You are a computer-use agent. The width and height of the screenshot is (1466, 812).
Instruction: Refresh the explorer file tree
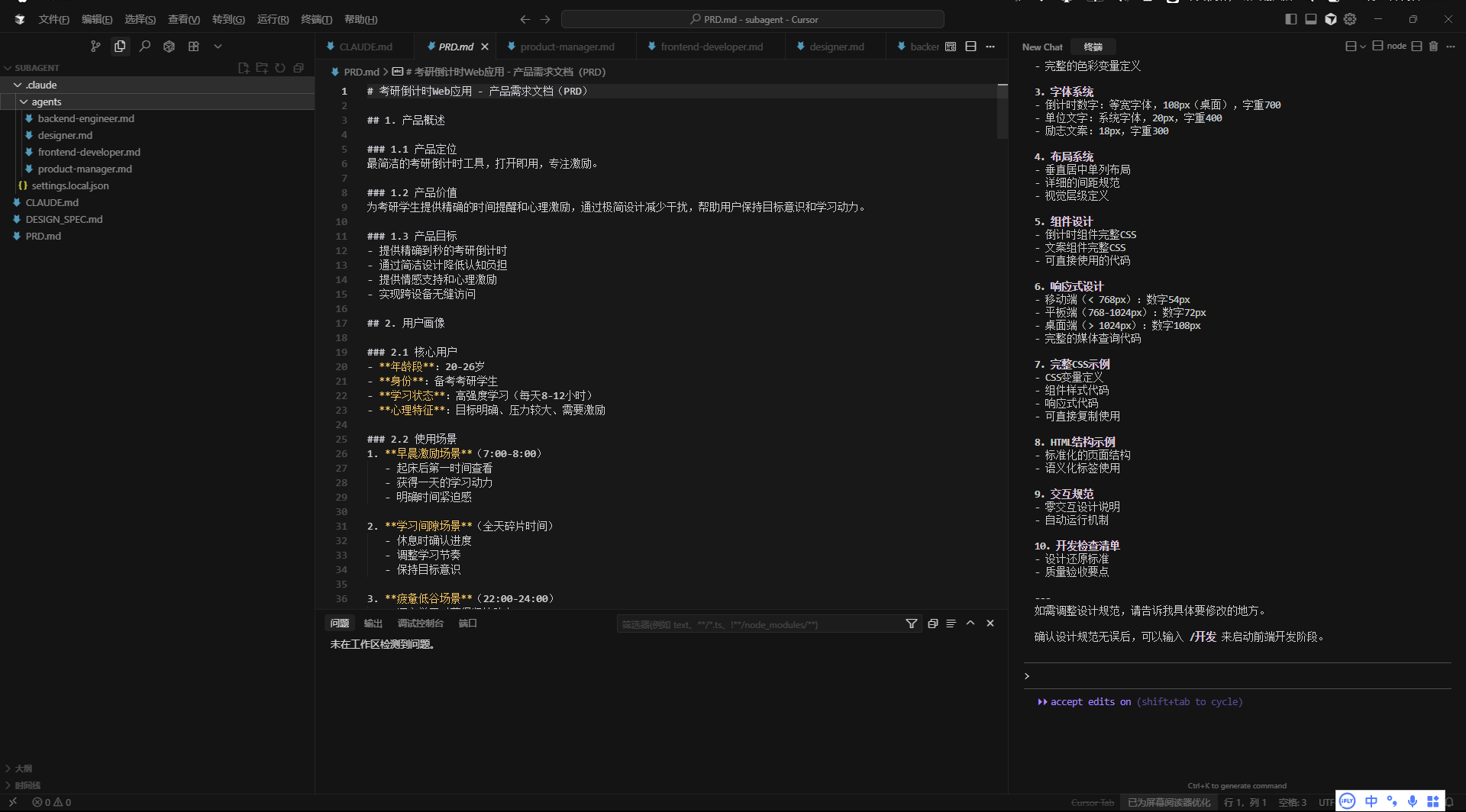(280, 68)
